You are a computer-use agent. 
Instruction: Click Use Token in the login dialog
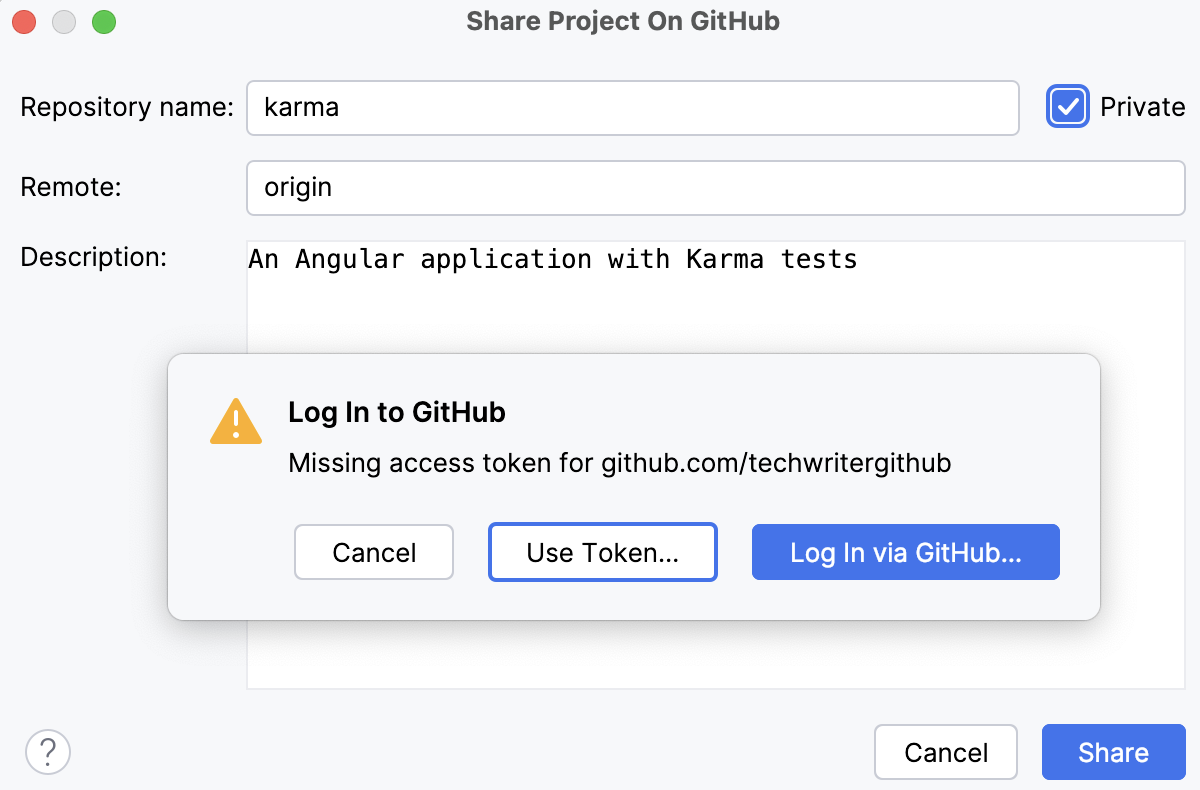(602, 552)
